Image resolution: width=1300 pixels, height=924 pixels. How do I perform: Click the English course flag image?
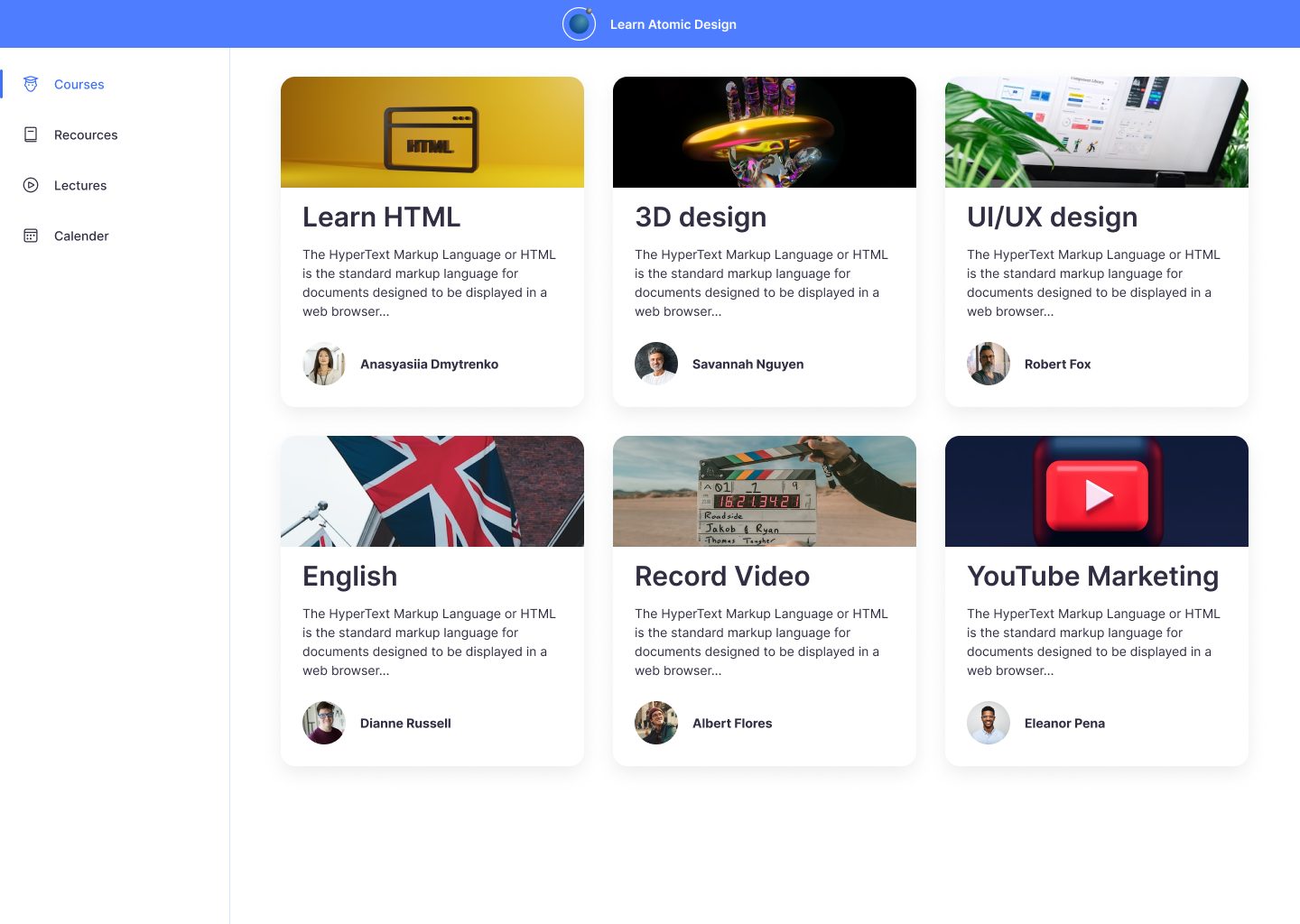tap(432, 491)
